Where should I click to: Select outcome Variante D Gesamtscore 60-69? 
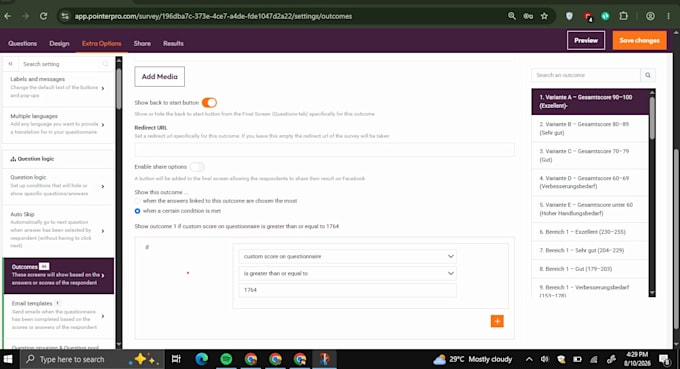click(x=590, y=182)
